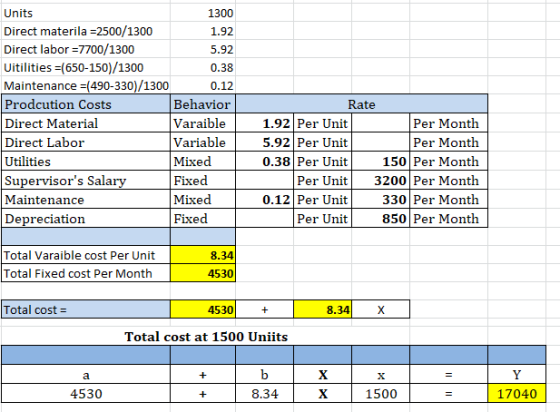The width and height of the screenshot is (560, 412).
Task: Click the Direct labor =7700/1300 cell
Action: point(86,49)
